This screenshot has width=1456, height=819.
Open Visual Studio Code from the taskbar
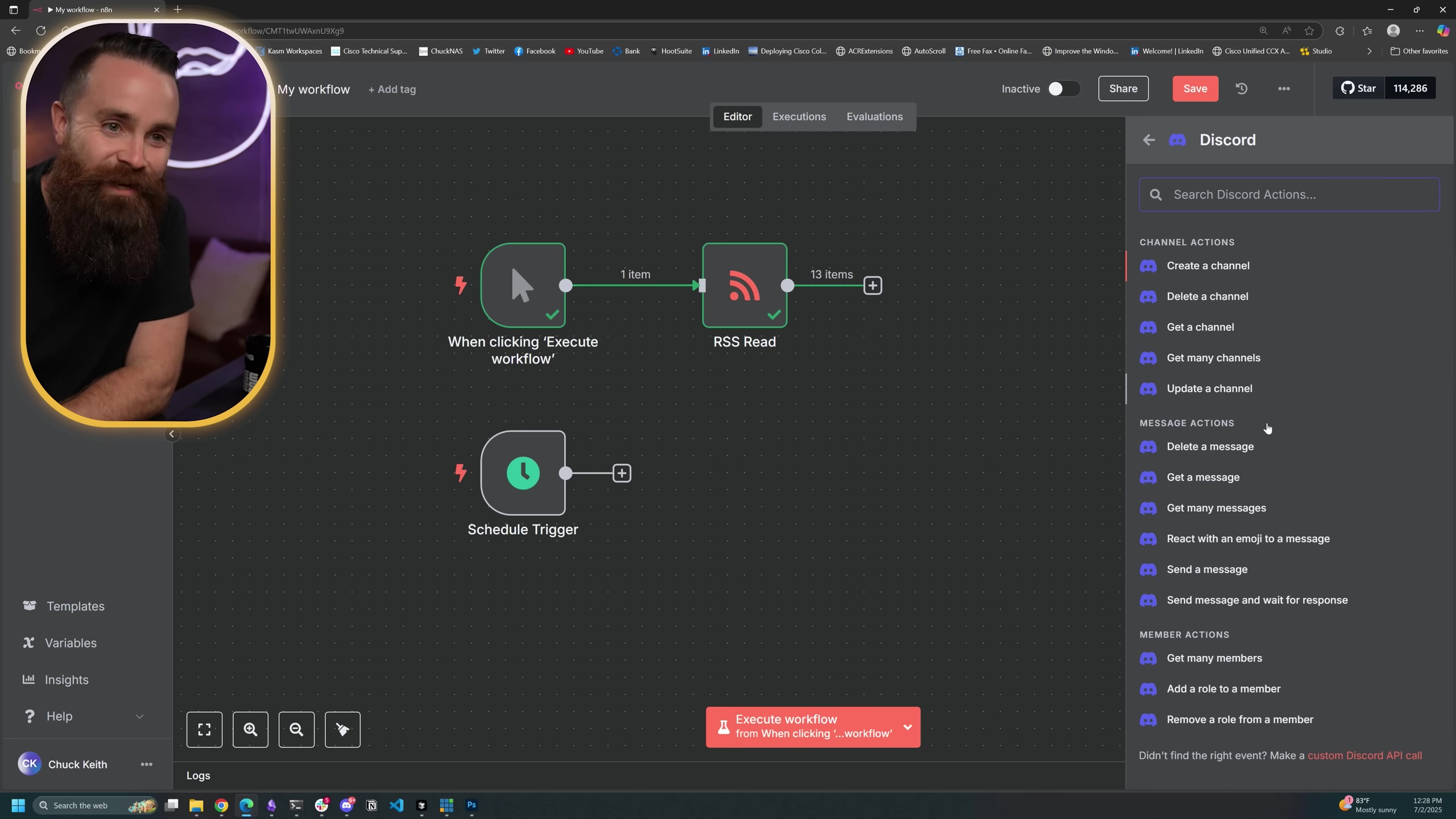click(x=396, y=805)
